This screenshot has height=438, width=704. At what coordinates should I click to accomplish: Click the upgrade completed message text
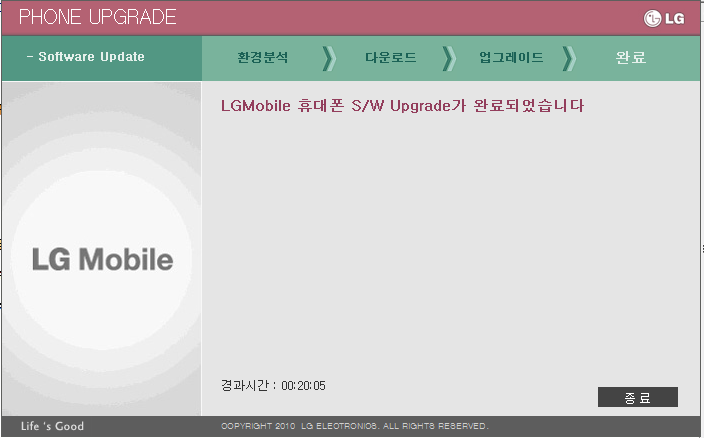click(x=402, y=105)
